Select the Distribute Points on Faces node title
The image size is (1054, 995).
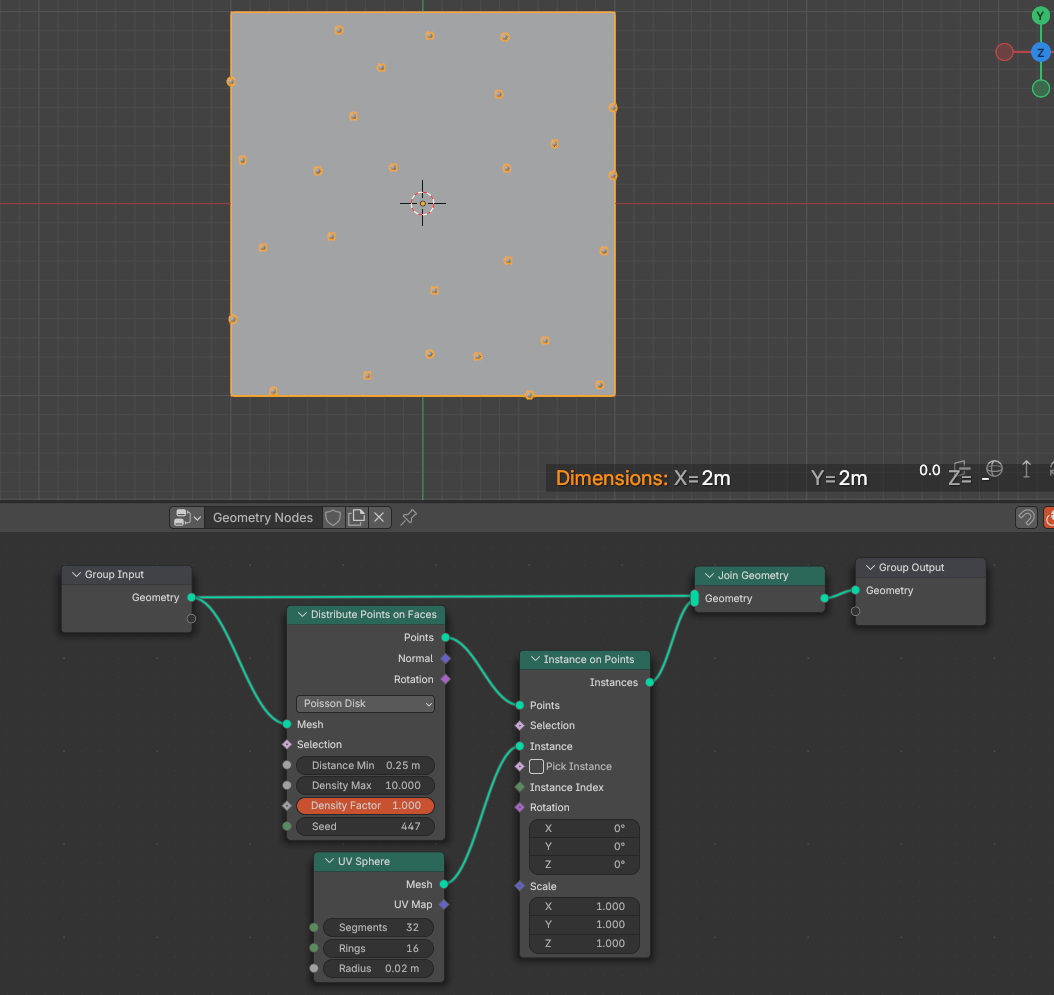pyautogui.click(x=373, y=614)
